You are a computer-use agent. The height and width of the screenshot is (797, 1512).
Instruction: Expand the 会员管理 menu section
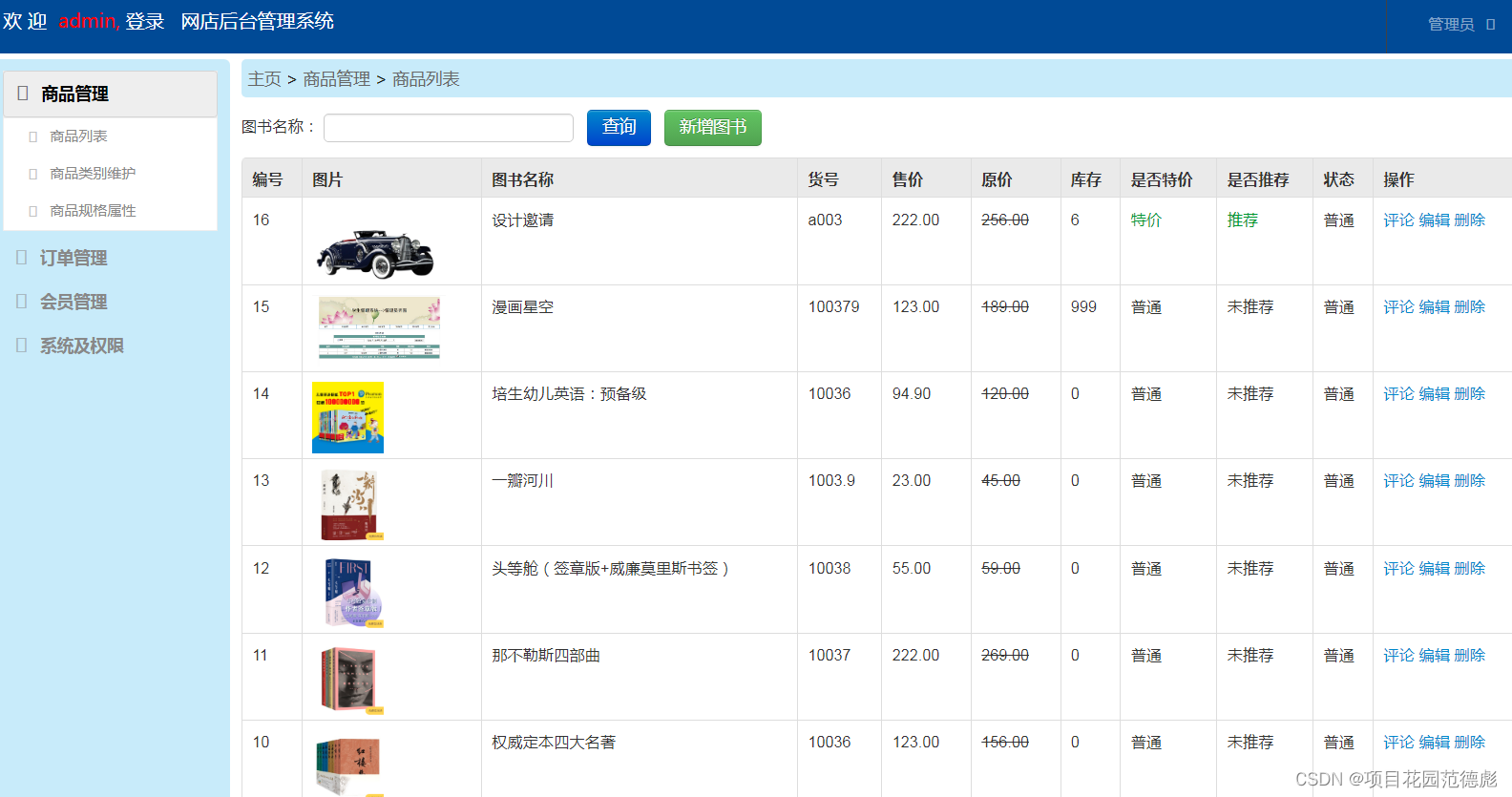73,302
